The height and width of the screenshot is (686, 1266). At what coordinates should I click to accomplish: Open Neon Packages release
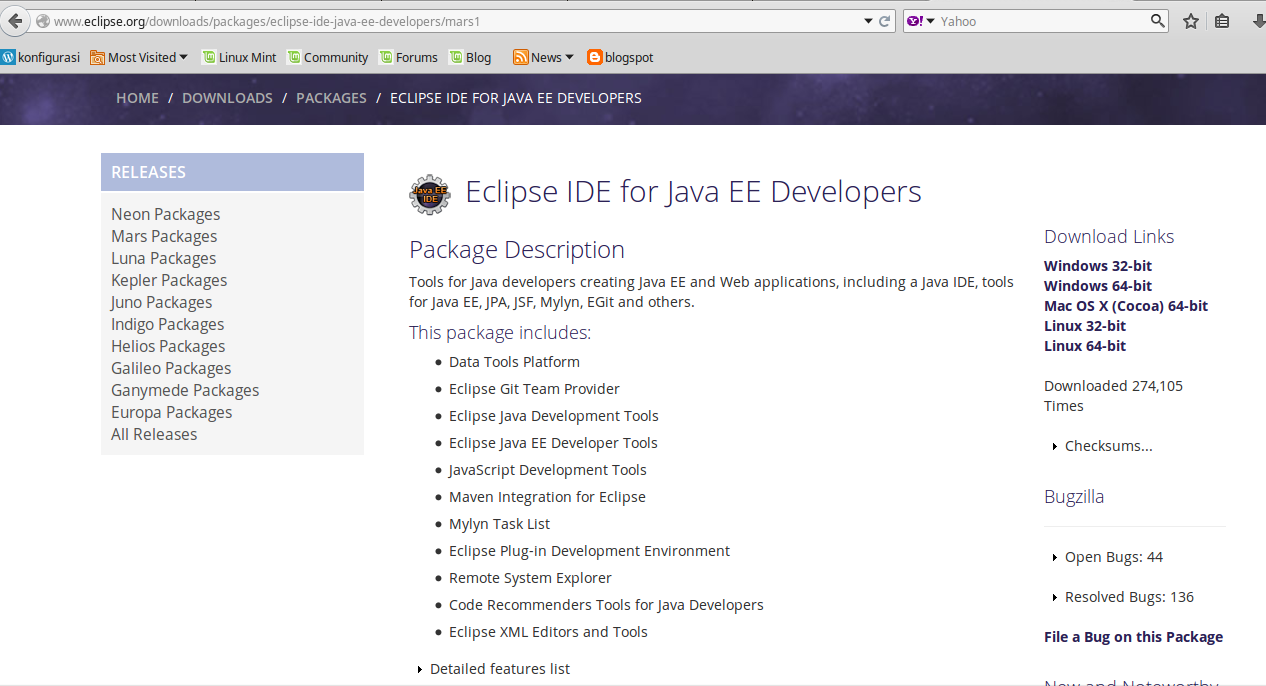[x=165, y=214]
